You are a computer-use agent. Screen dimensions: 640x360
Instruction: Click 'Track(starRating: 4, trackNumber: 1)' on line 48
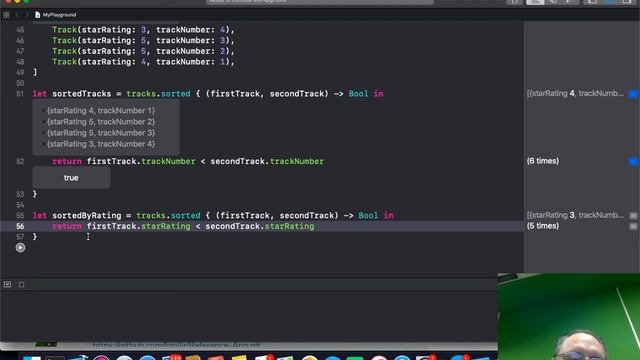(141, 62)
